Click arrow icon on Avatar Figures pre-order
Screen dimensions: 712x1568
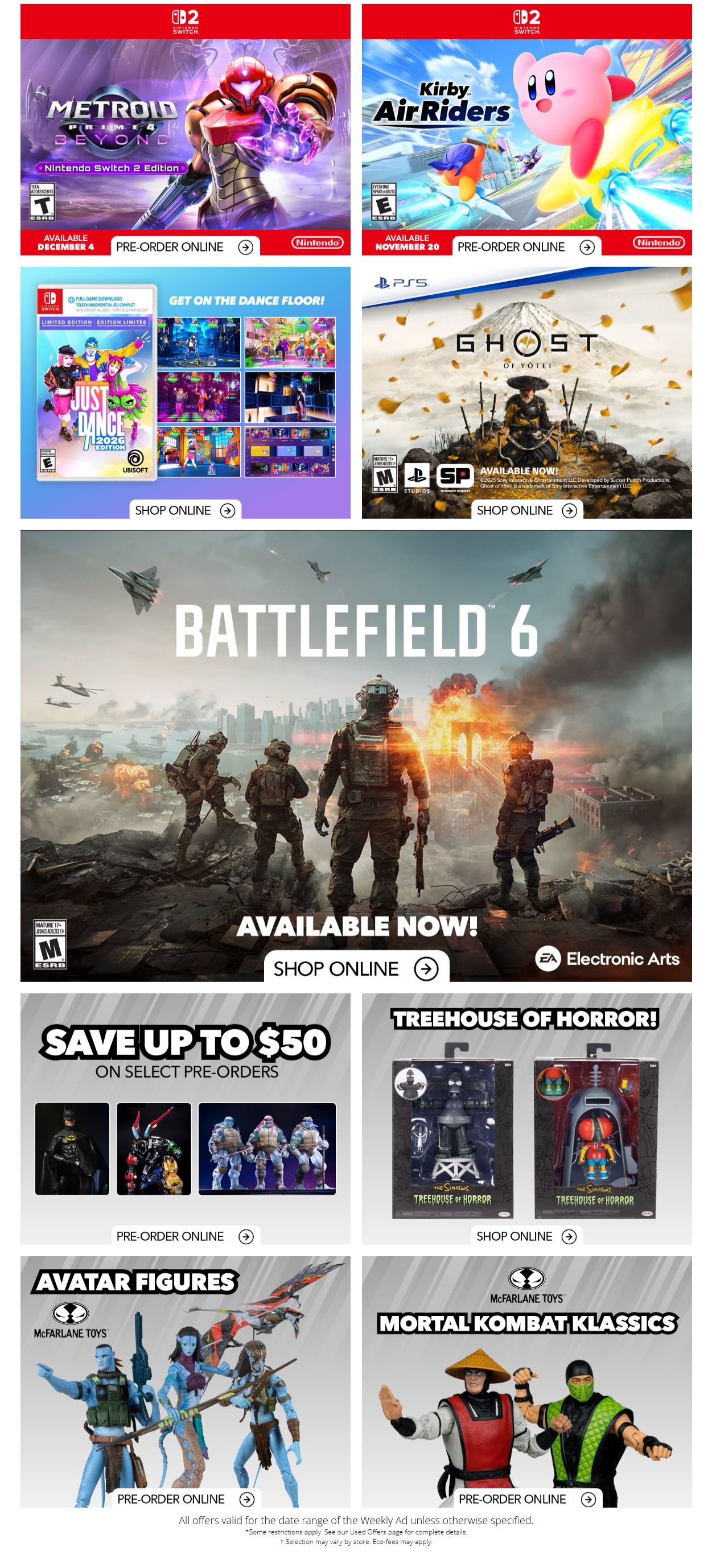[246, 1499]
